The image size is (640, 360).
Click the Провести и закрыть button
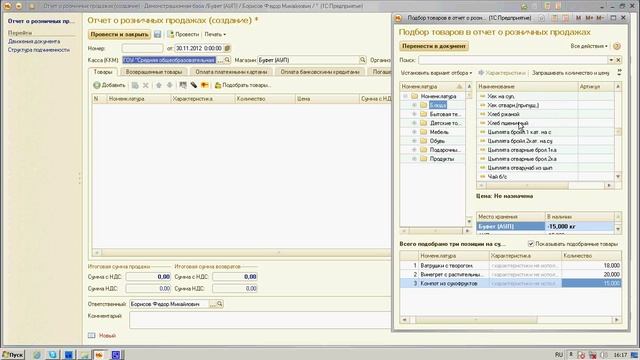[x=120, y=34]
